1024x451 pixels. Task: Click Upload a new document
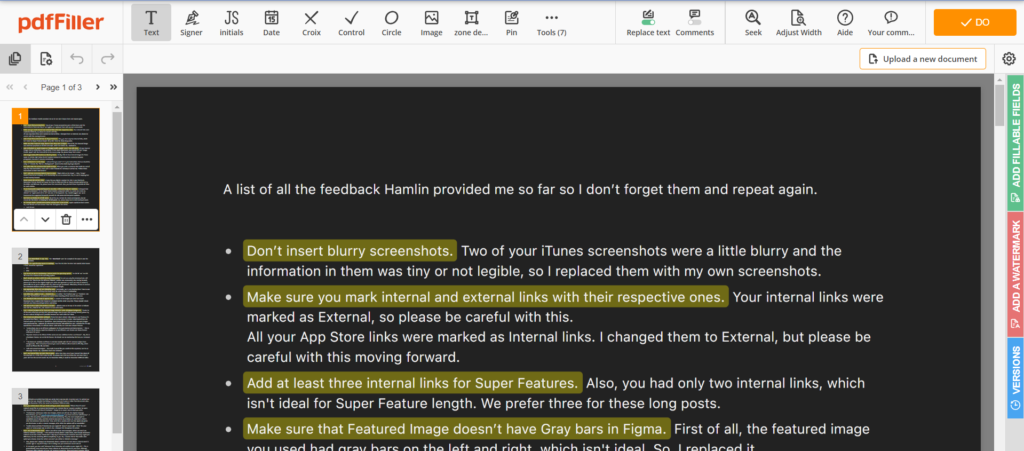click(x=922, y=59)
